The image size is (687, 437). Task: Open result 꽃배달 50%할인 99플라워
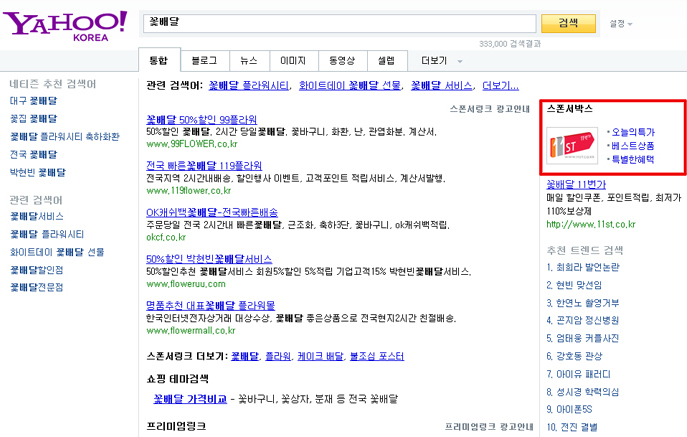pos(202,119)
